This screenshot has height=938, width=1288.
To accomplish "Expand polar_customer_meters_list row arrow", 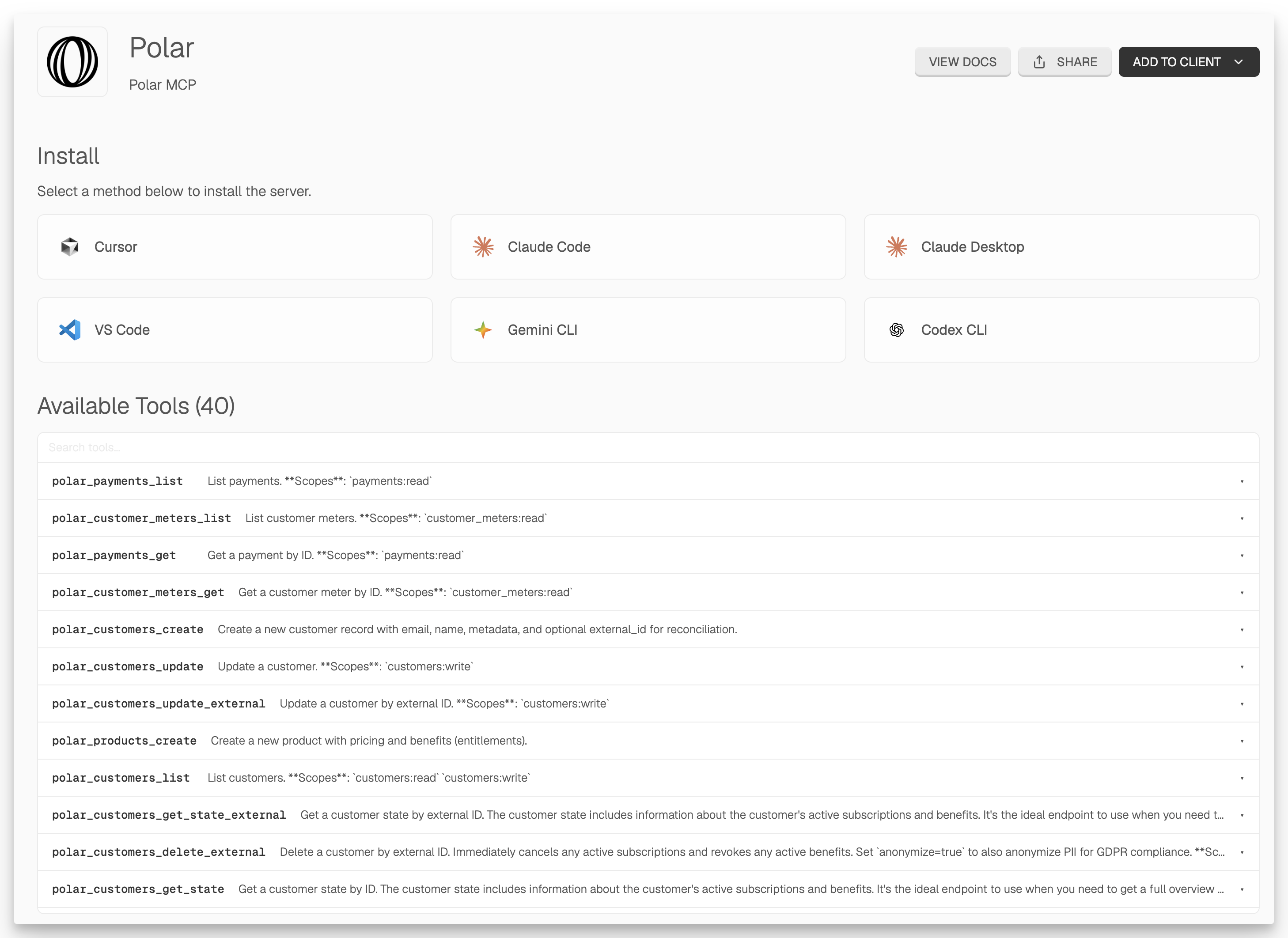I will [x=1242, y=518].
